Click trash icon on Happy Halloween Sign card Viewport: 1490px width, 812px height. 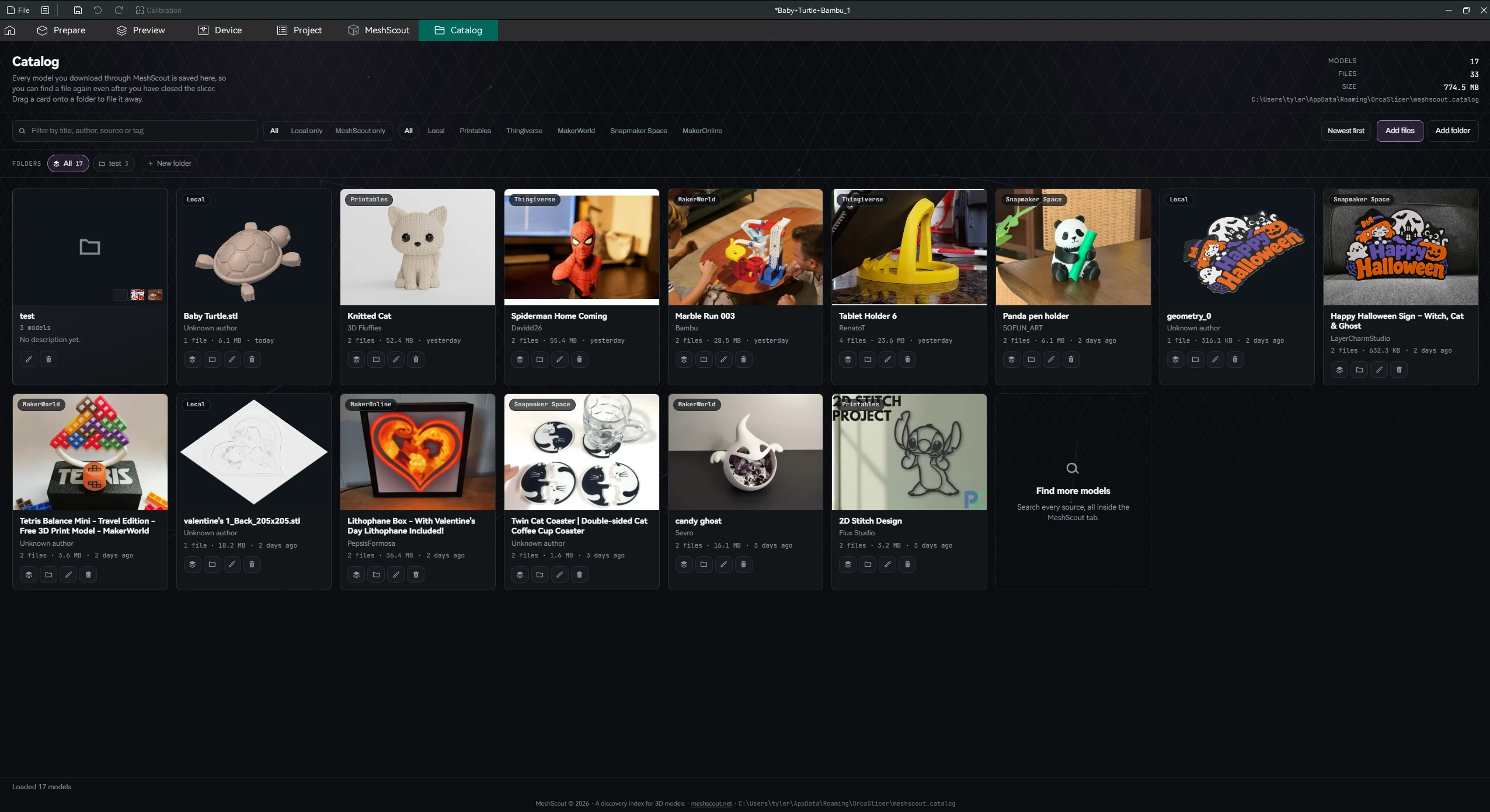tap(1399, 370)
